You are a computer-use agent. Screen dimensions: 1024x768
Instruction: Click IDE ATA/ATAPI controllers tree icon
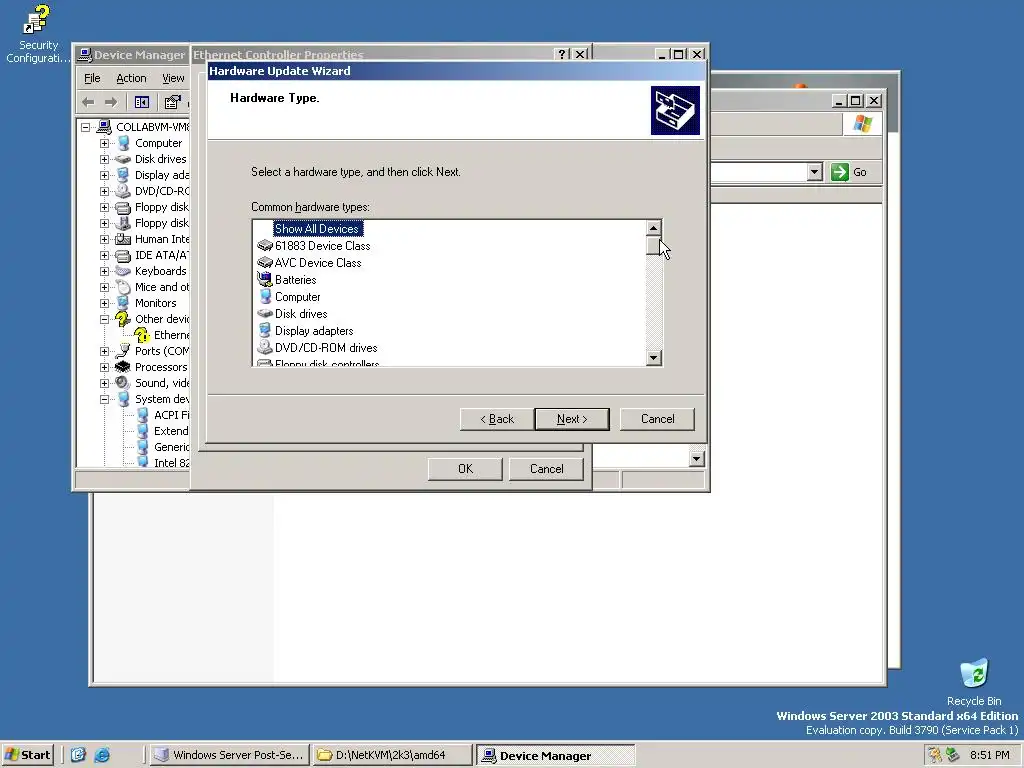[x=123, y=255]
